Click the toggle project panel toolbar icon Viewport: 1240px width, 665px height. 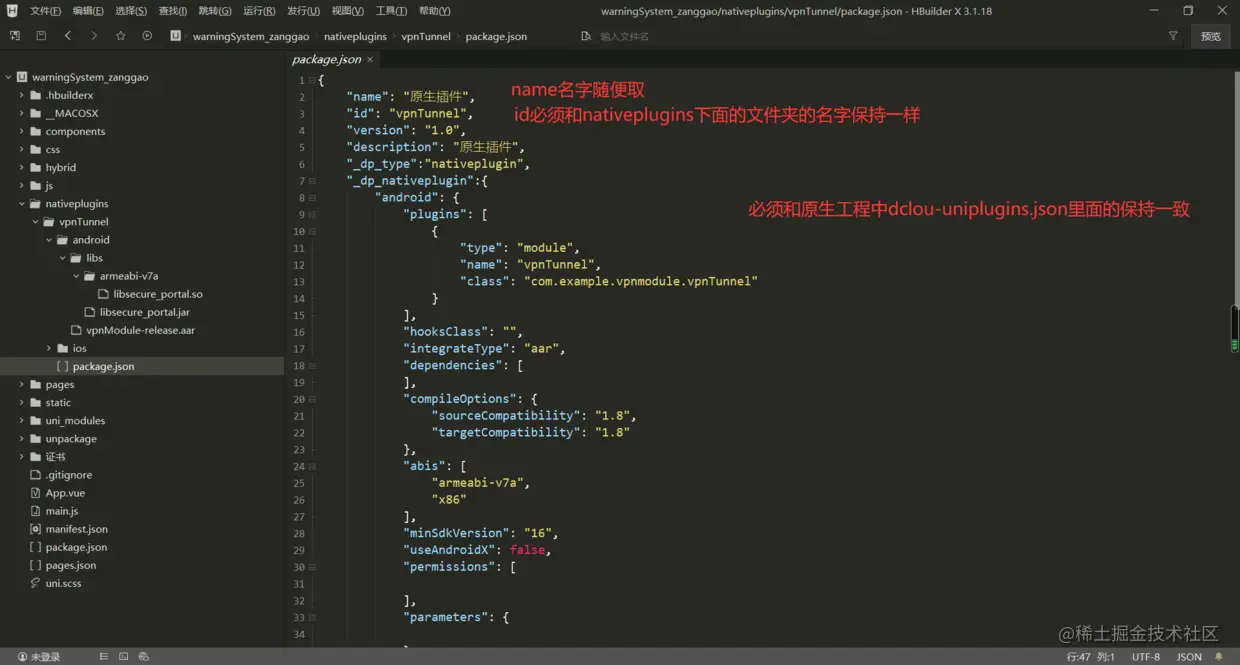tap(14, 36)
